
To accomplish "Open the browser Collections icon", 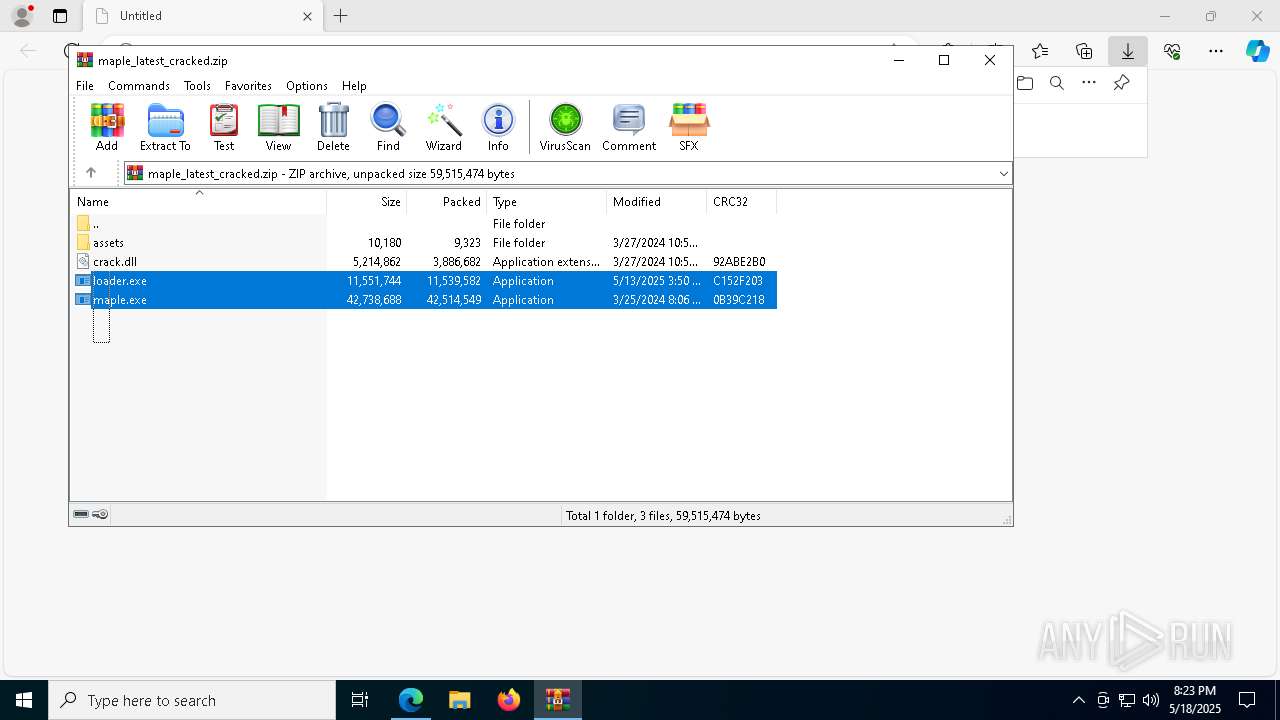I will coord(1084,51).
